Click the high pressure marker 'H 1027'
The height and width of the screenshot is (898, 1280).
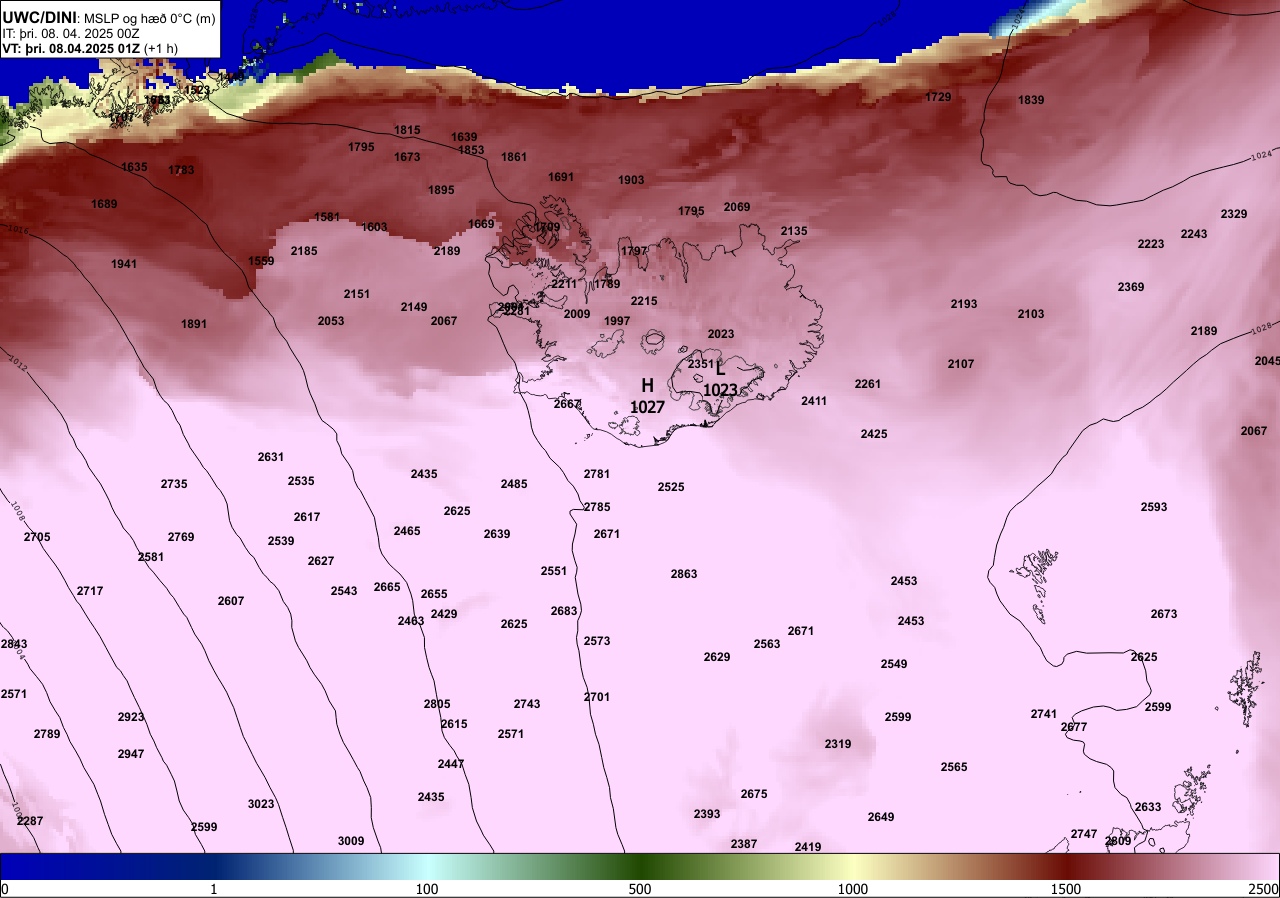pos(647,396)
